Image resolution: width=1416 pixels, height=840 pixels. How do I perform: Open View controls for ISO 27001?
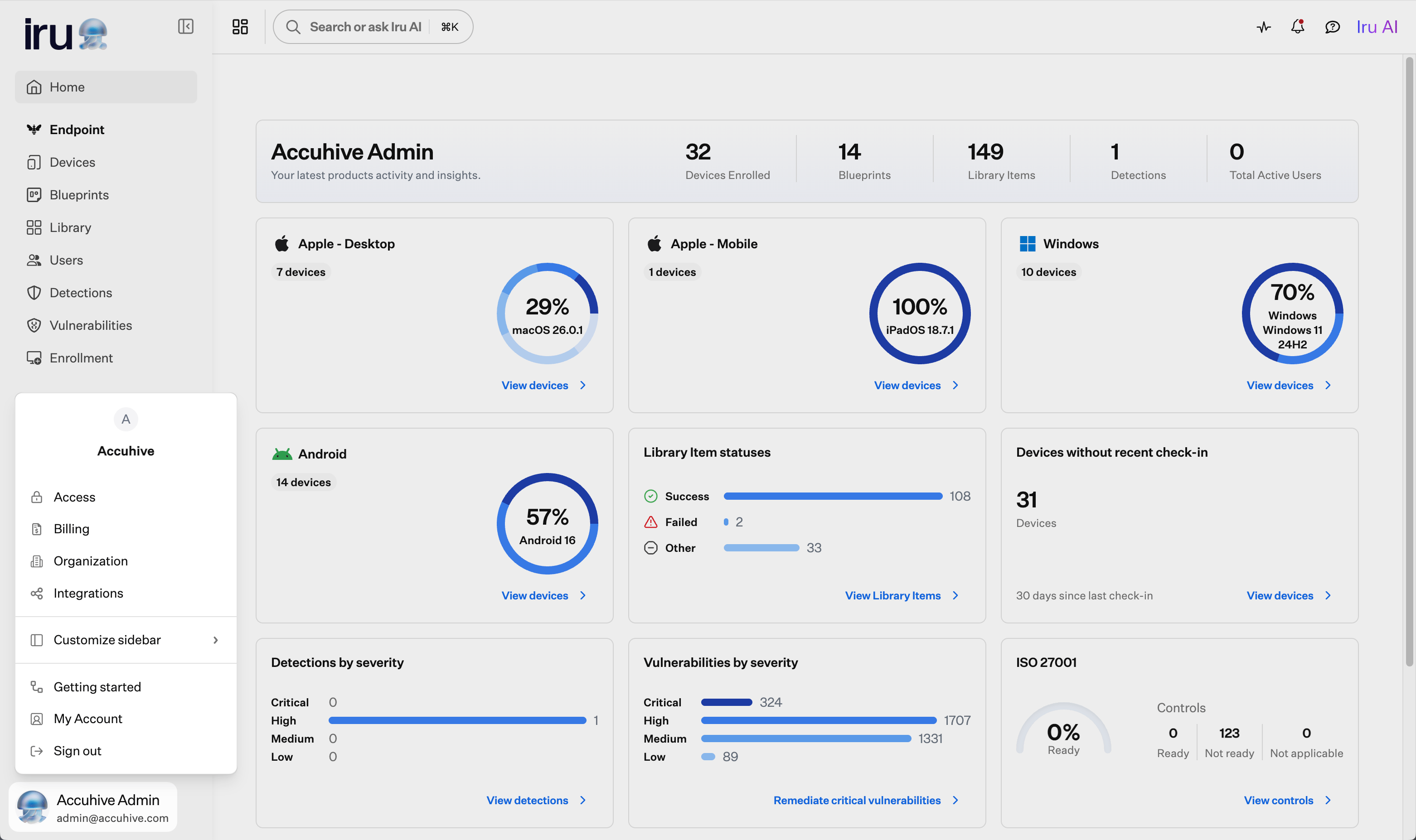point(1278,801)
